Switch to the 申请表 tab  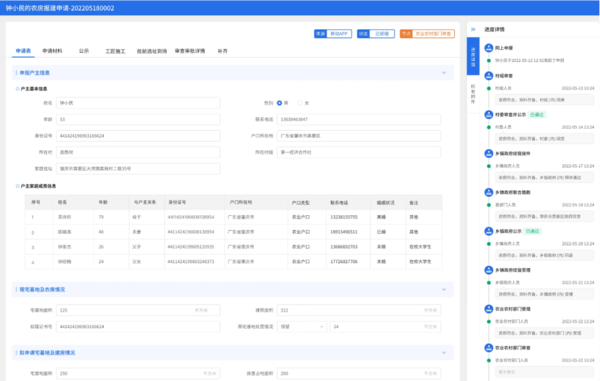pos(23,51)
